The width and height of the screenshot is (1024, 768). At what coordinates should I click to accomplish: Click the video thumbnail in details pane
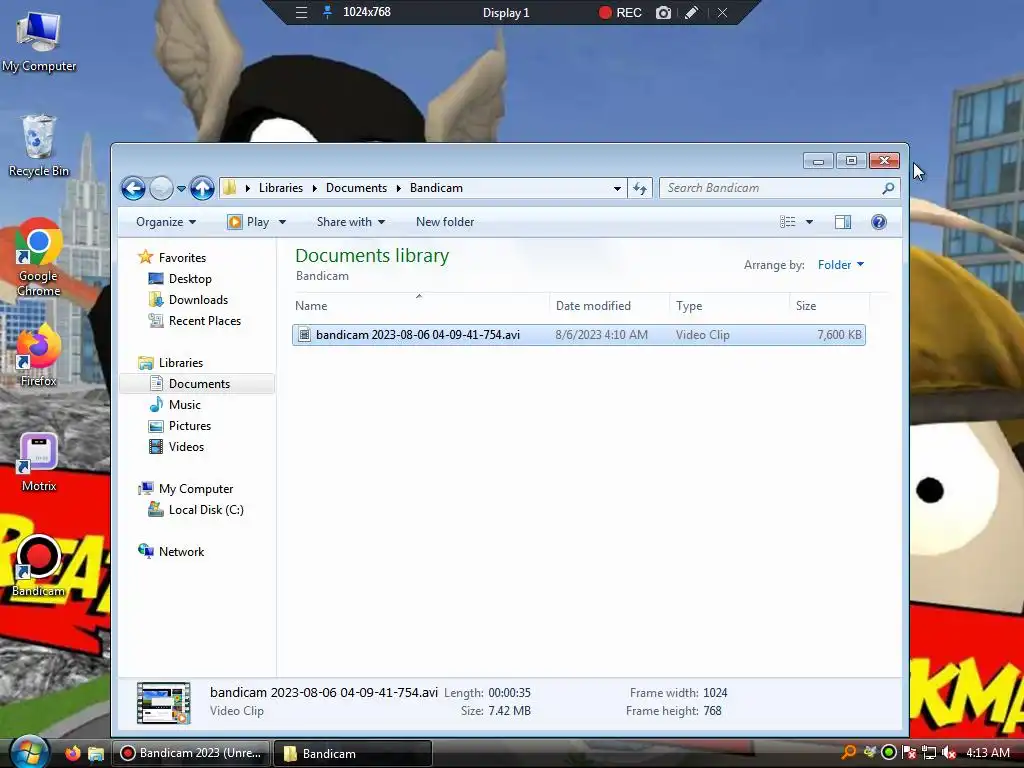coord(163,703)
